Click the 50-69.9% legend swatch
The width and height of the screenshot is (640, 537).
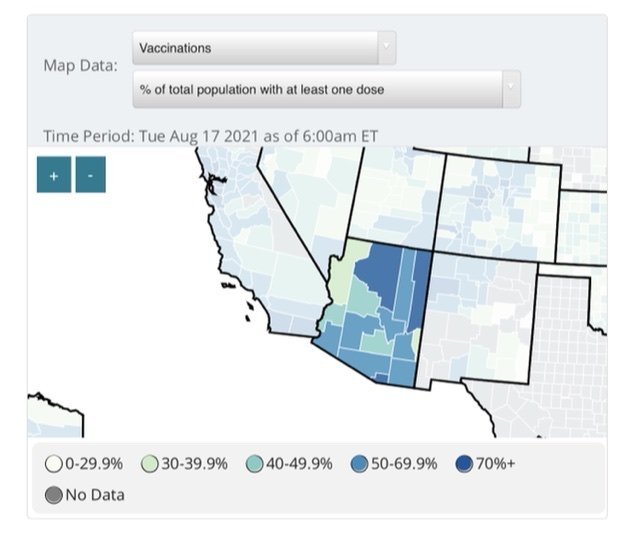click(359, 464)
